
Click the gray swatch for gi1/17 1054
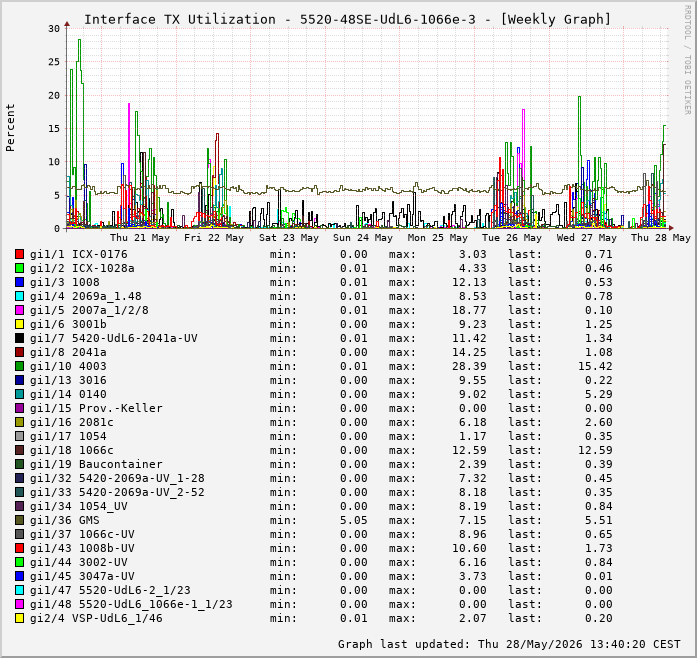19,436
